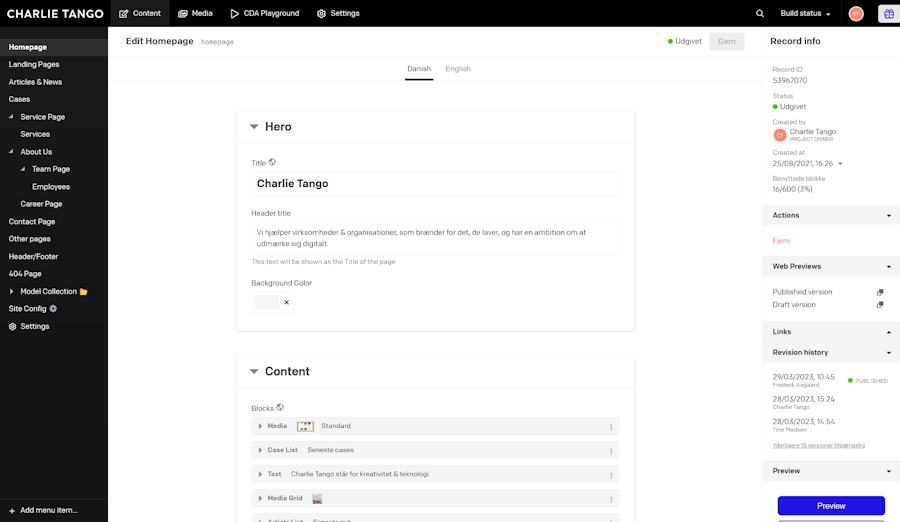
Task: Open Employees in the sidebar
Action: (x=51, y=187)
